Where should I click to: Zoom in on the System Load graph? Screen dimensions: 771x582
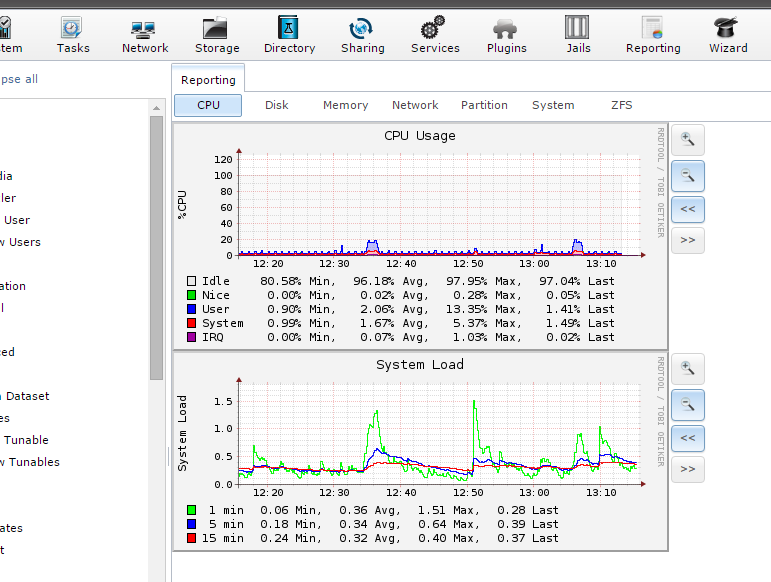[x=687, y=369]
